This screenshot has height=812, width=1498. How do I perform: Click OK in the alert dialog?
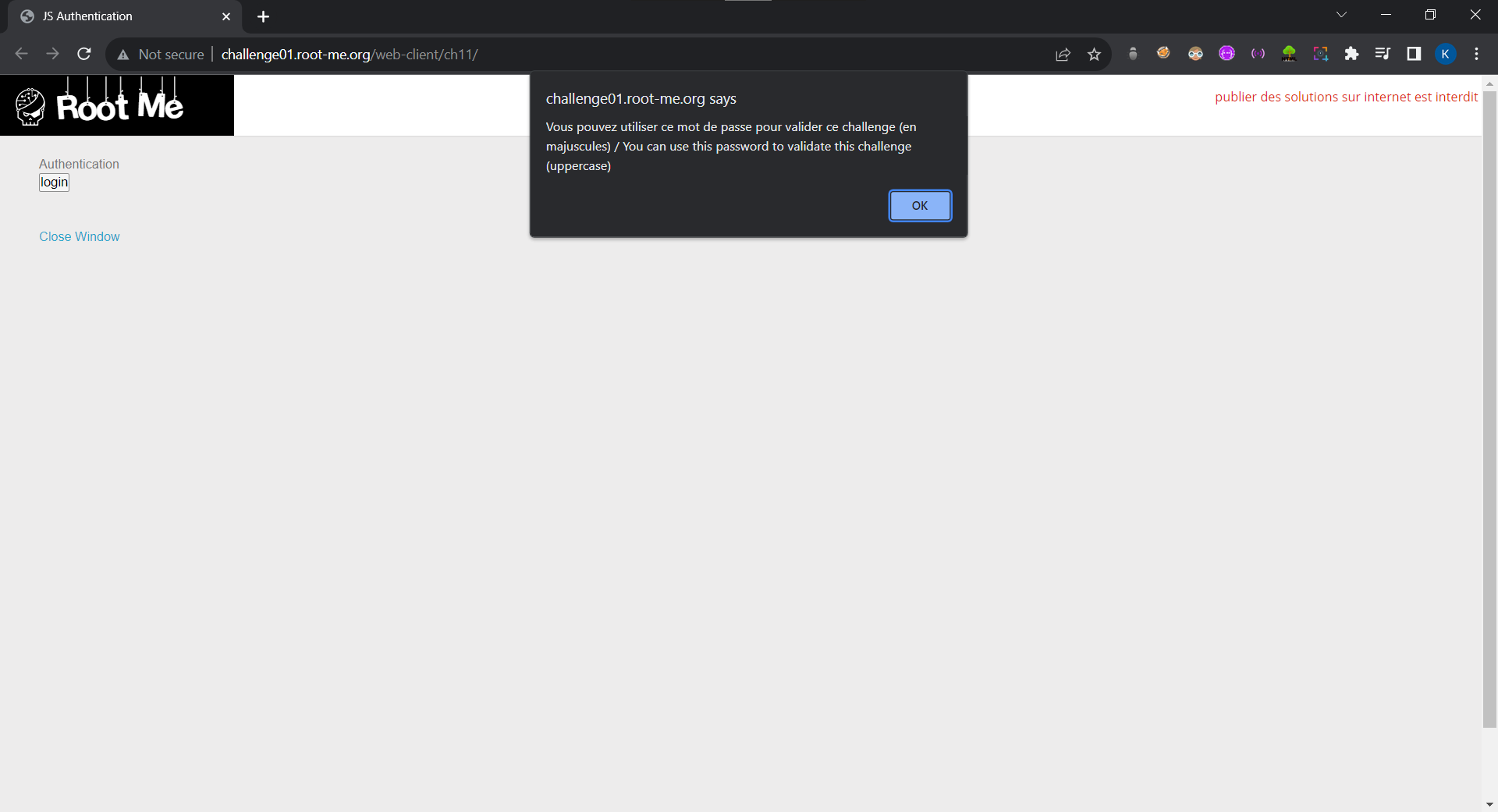coord(920,206)
